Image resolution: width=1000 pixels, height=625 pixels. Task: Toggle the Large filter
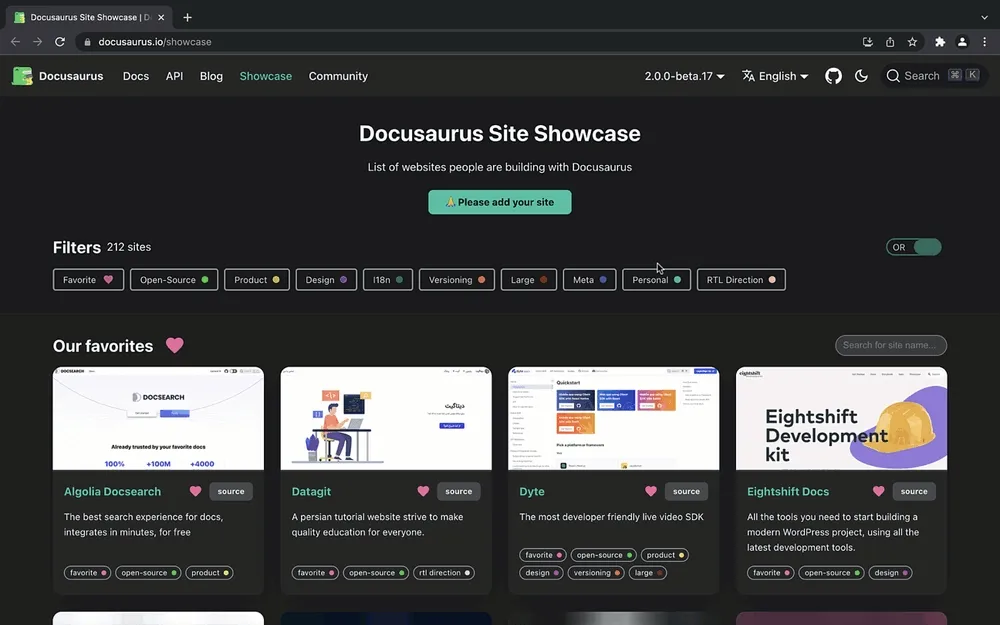[529, 279]
